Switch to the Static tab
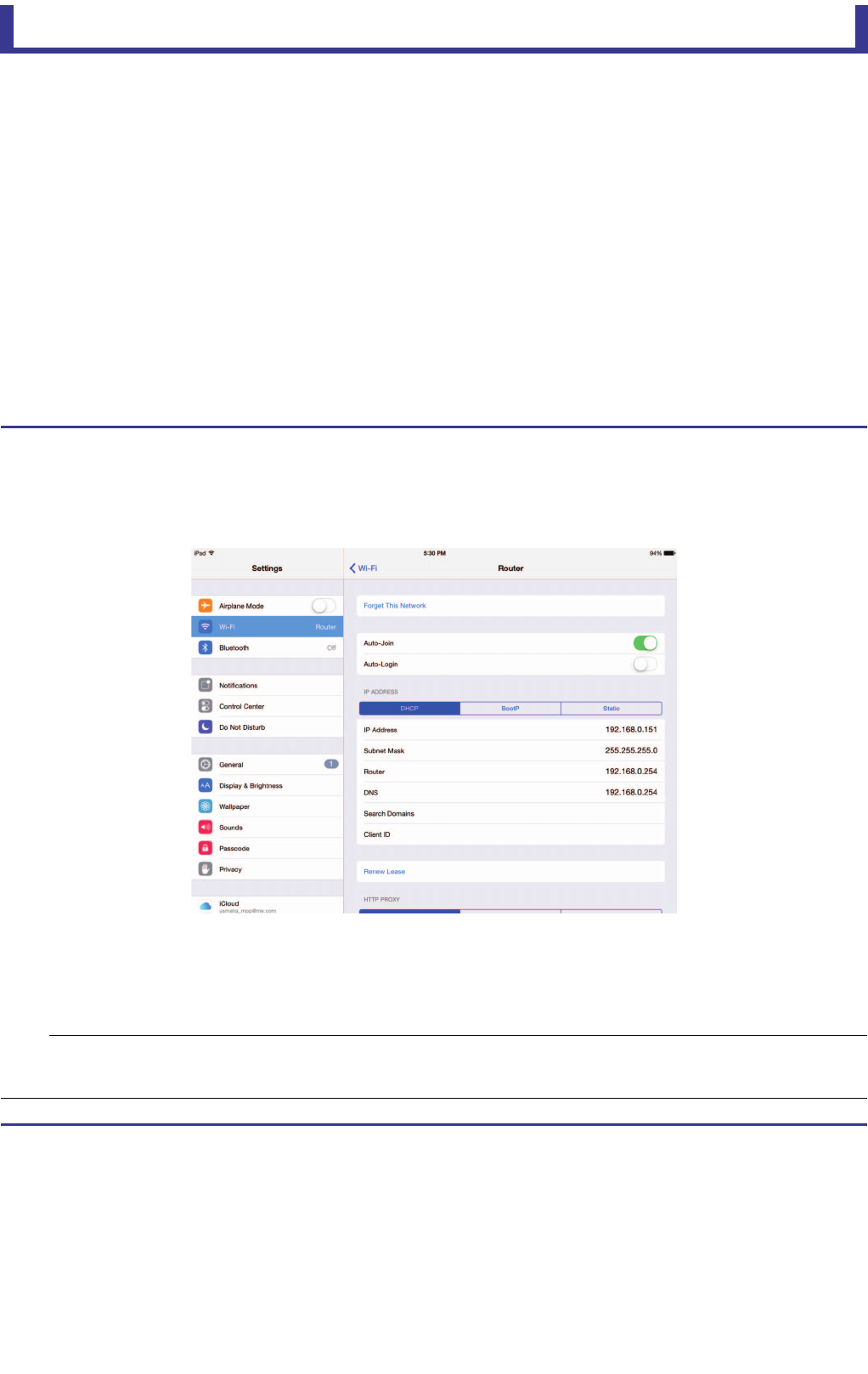The height and width of the screenshot is (1374, 868). [x=612, y=709]
